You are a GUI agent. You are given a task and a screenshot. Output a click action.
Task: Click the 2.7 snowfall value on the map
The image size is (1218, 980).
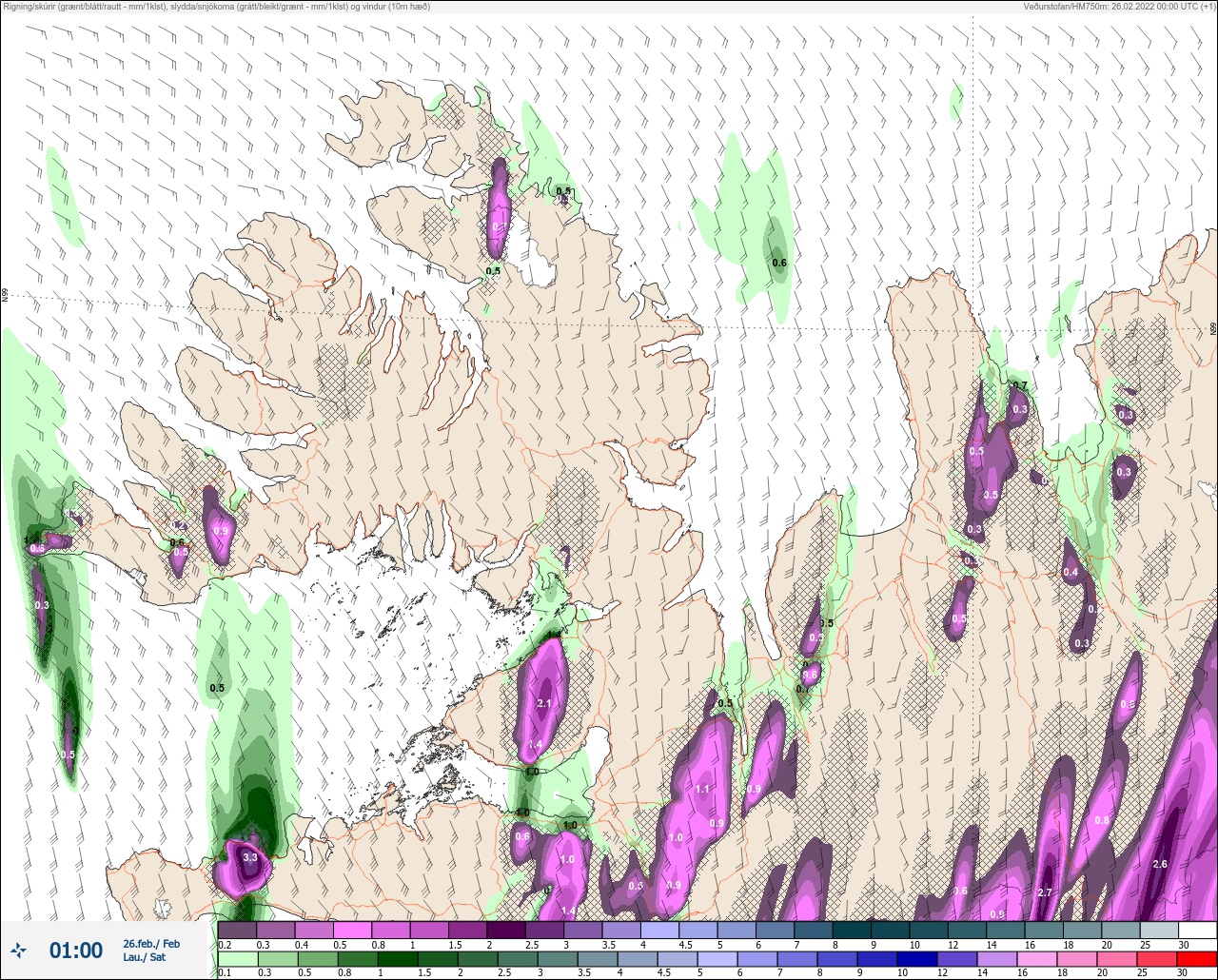(1044, 892)
